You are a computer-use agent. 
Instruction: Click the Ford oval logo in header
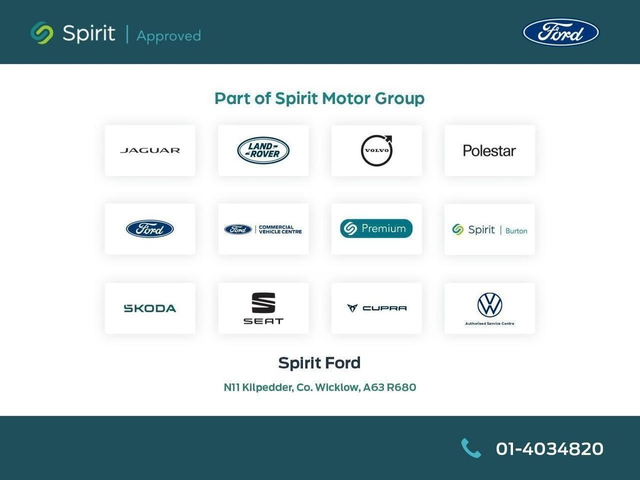(x=561, y=32)
